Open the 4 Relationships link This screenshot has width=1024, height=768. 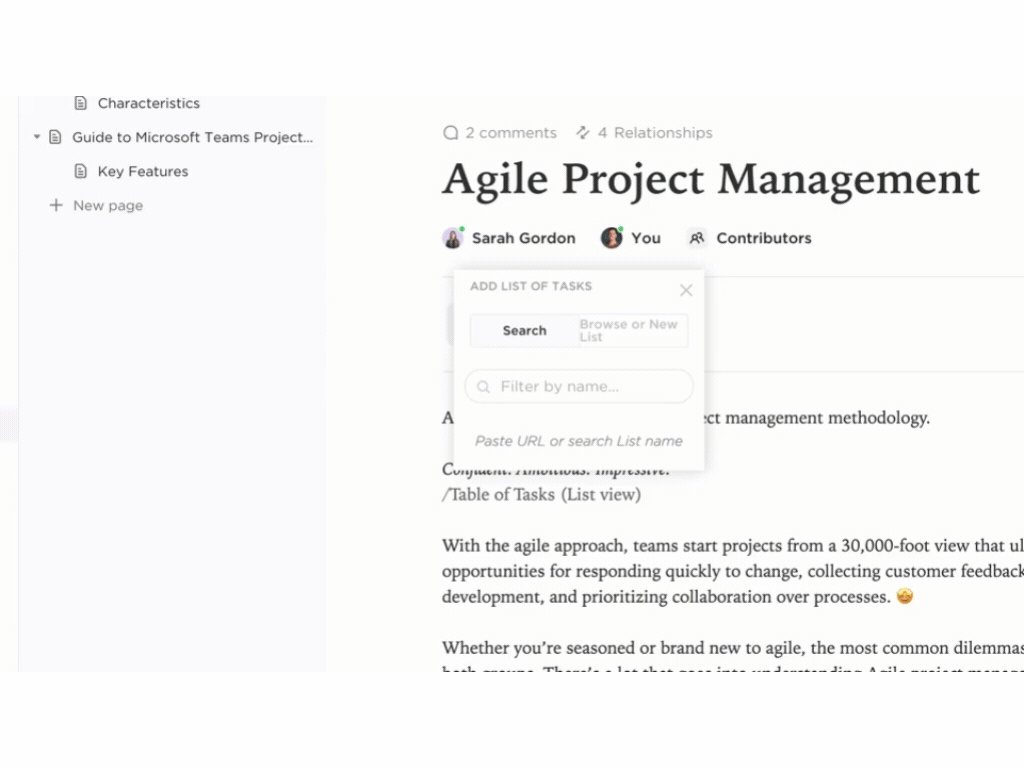point(654,133)
